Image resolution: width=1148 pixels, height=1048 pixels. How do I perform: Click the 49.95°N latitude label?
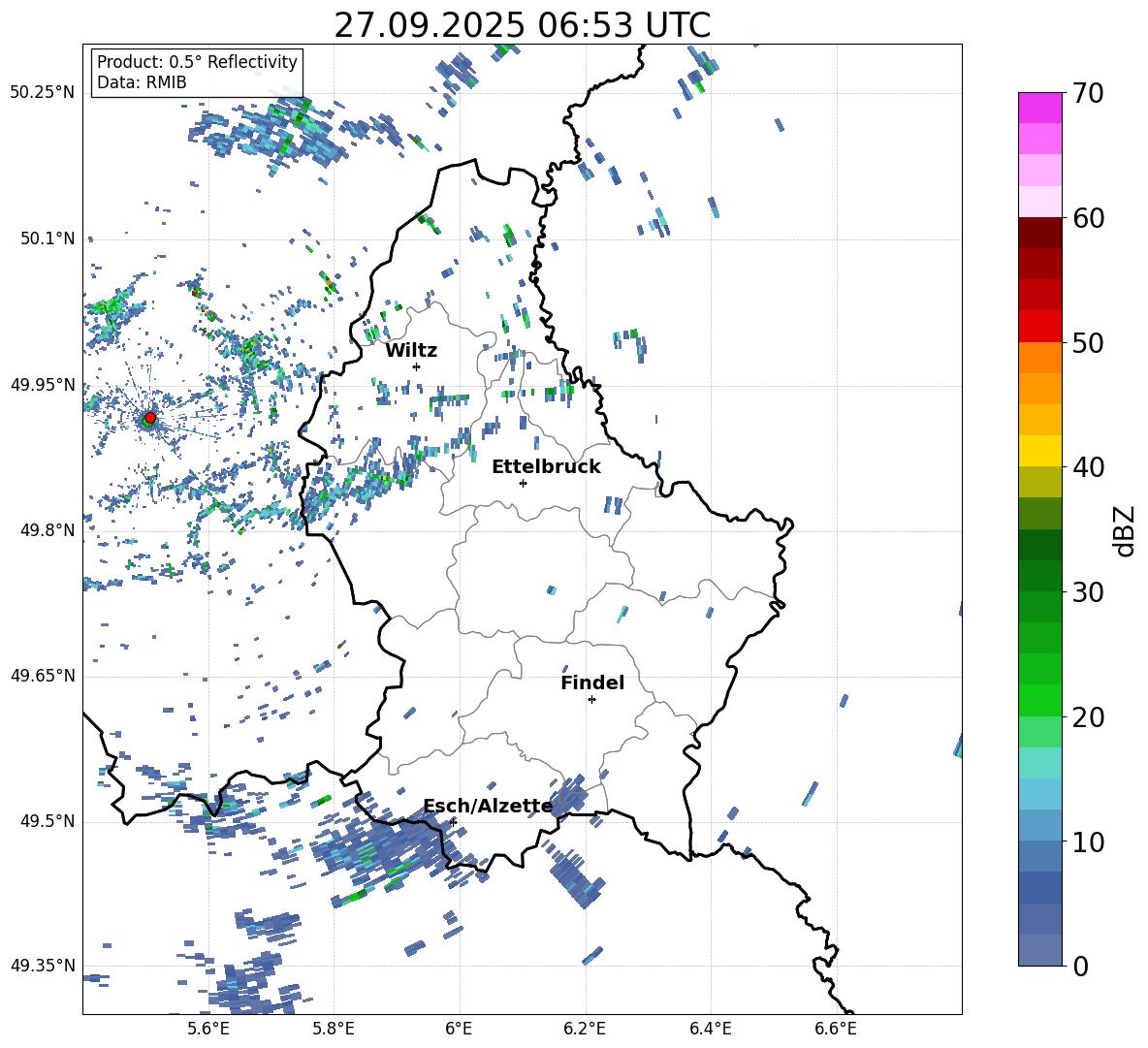coord(43,384)
